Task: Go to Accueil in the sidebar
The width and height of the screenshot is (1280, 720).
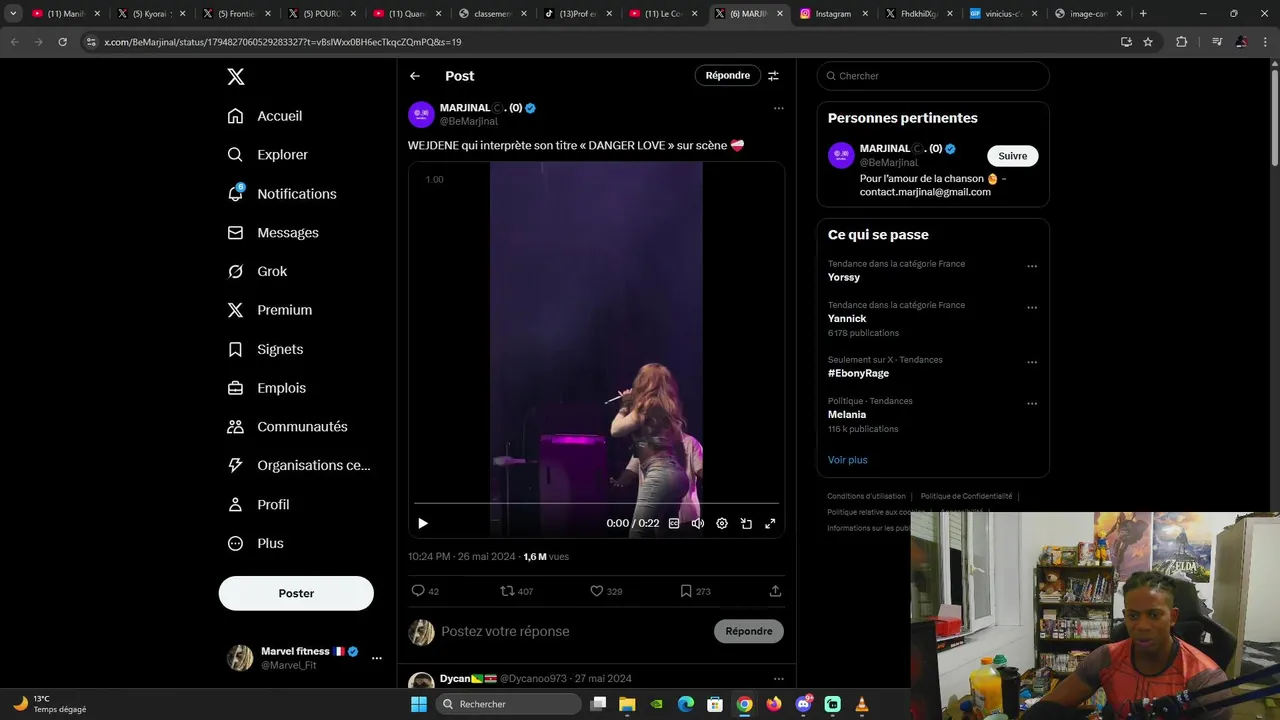Action: coord(265,116)
